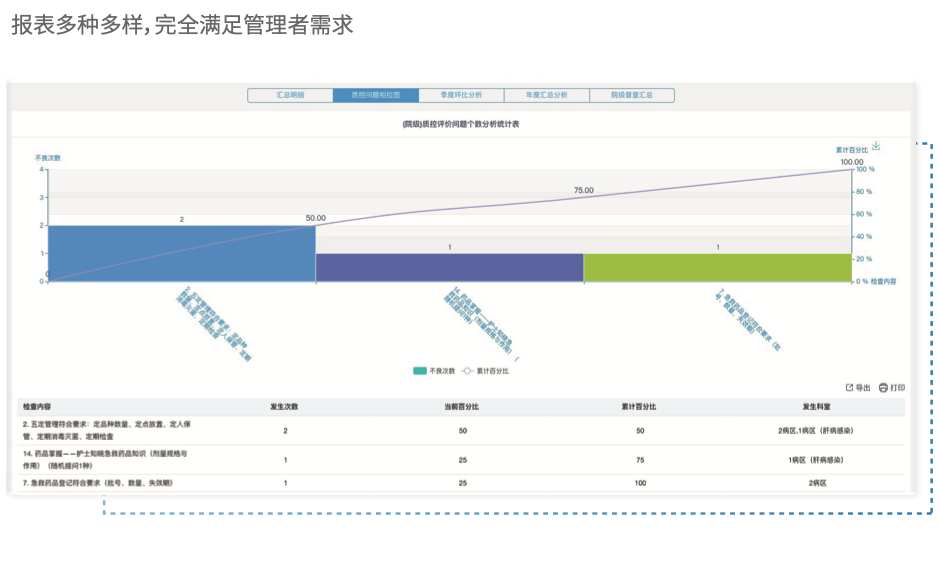Click the 当前百分比 column header

(462, 407)
